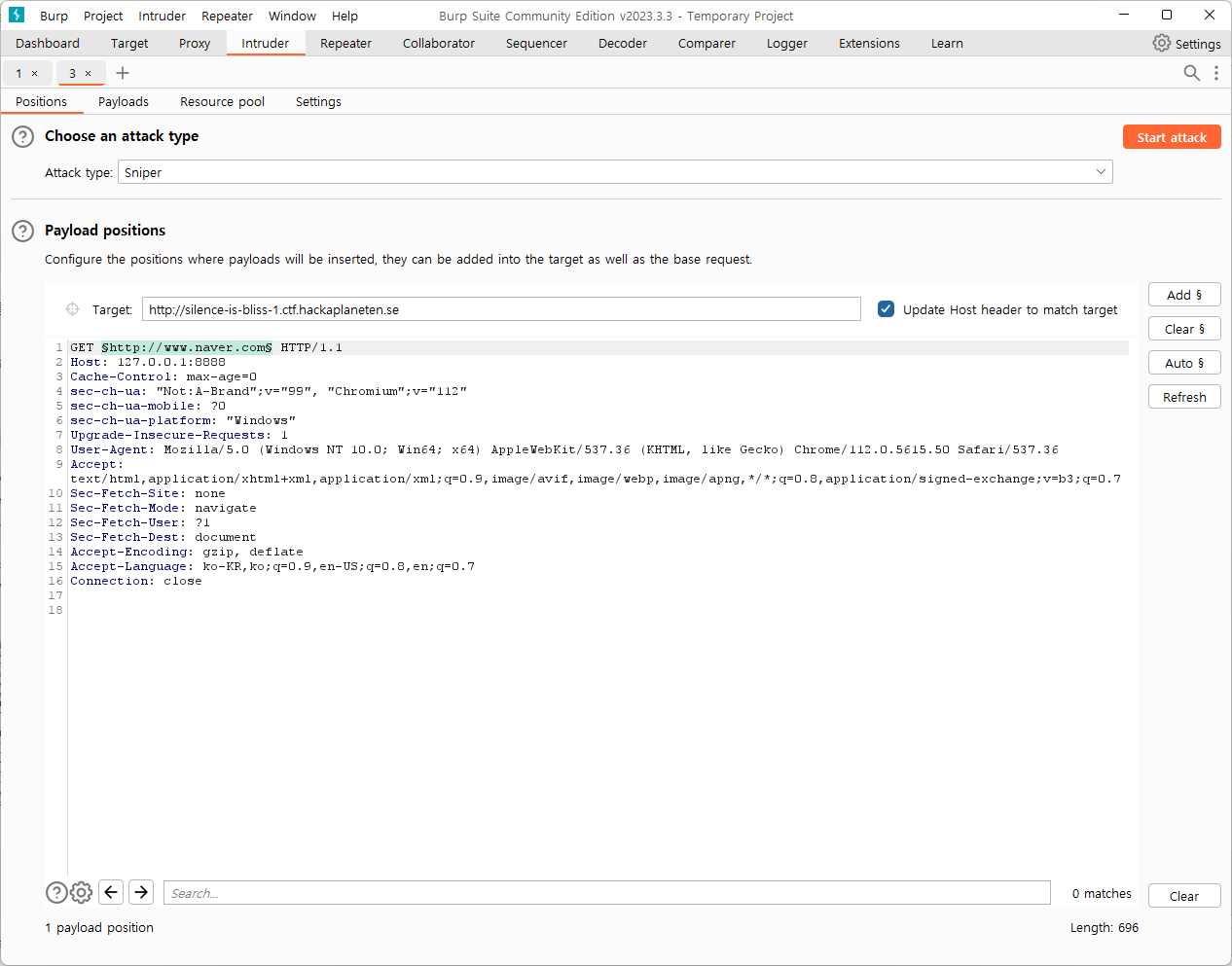The height and width of the screenshot is (966, 1232).
Task: Close Intruder tab 1
Action: pyautogui.click(x=35, y=73)
